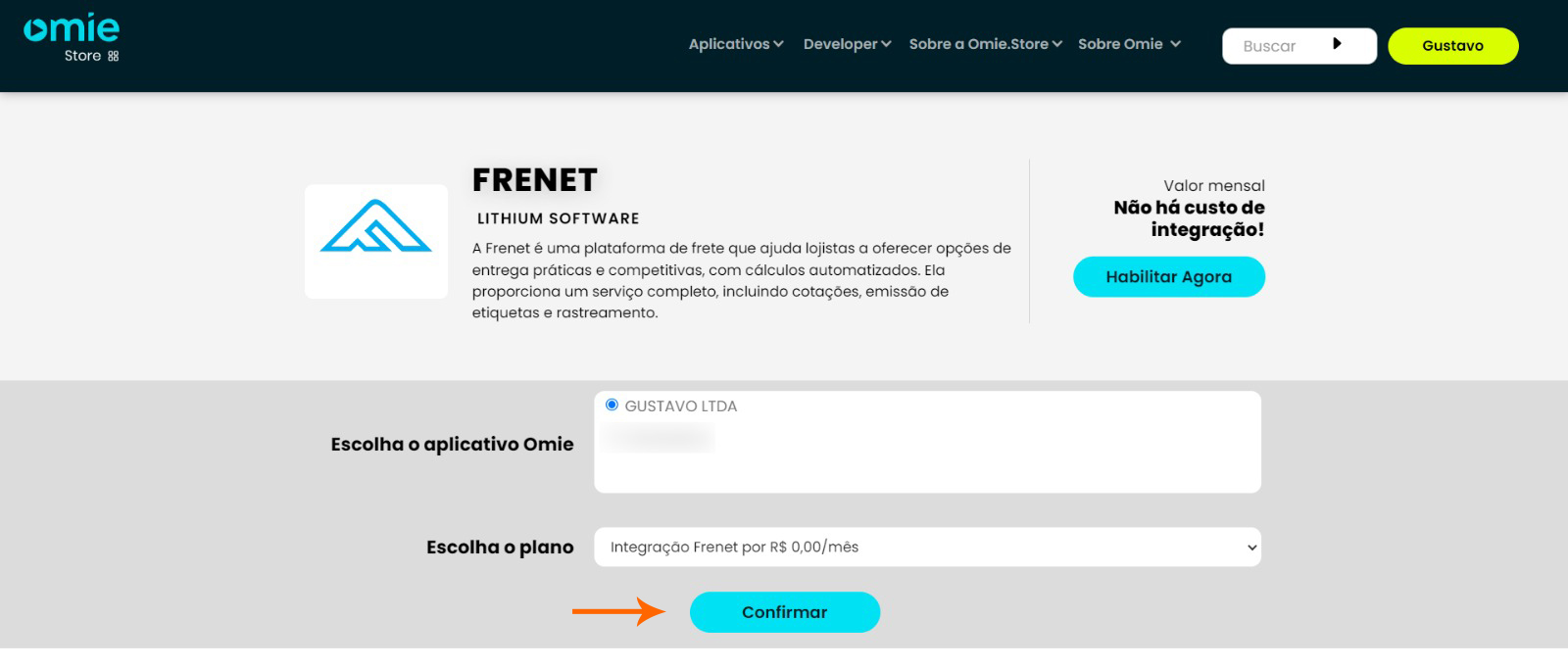Open the Gustavo account button
Viewport: 1568px width, 667px height.
[1453, 45]
